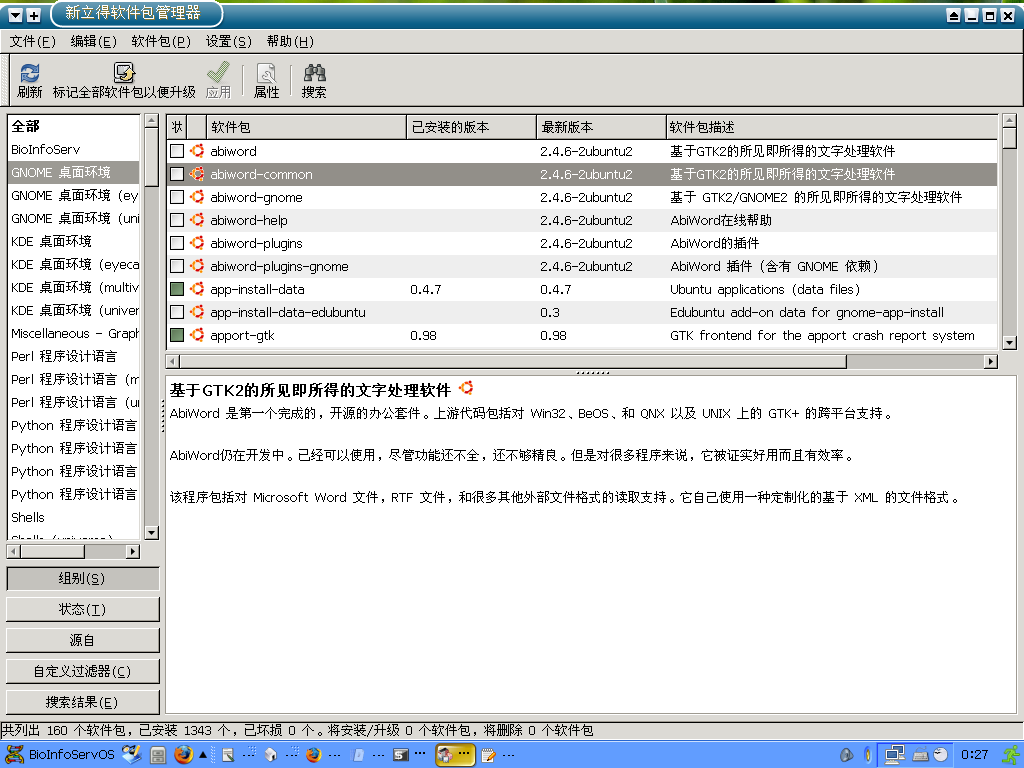
Task: Toggle the status checkbox for abiword
Action: pyautogui.click(x=177, y=151)
